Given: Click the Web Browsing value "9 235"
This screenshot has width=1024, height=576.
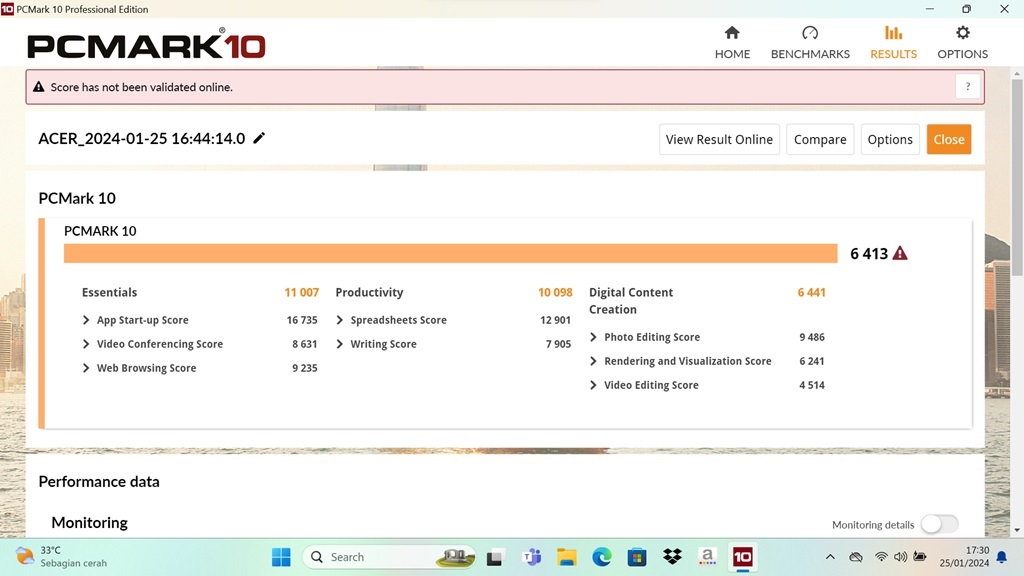Looking at the screenshot, I should [304, 368].
